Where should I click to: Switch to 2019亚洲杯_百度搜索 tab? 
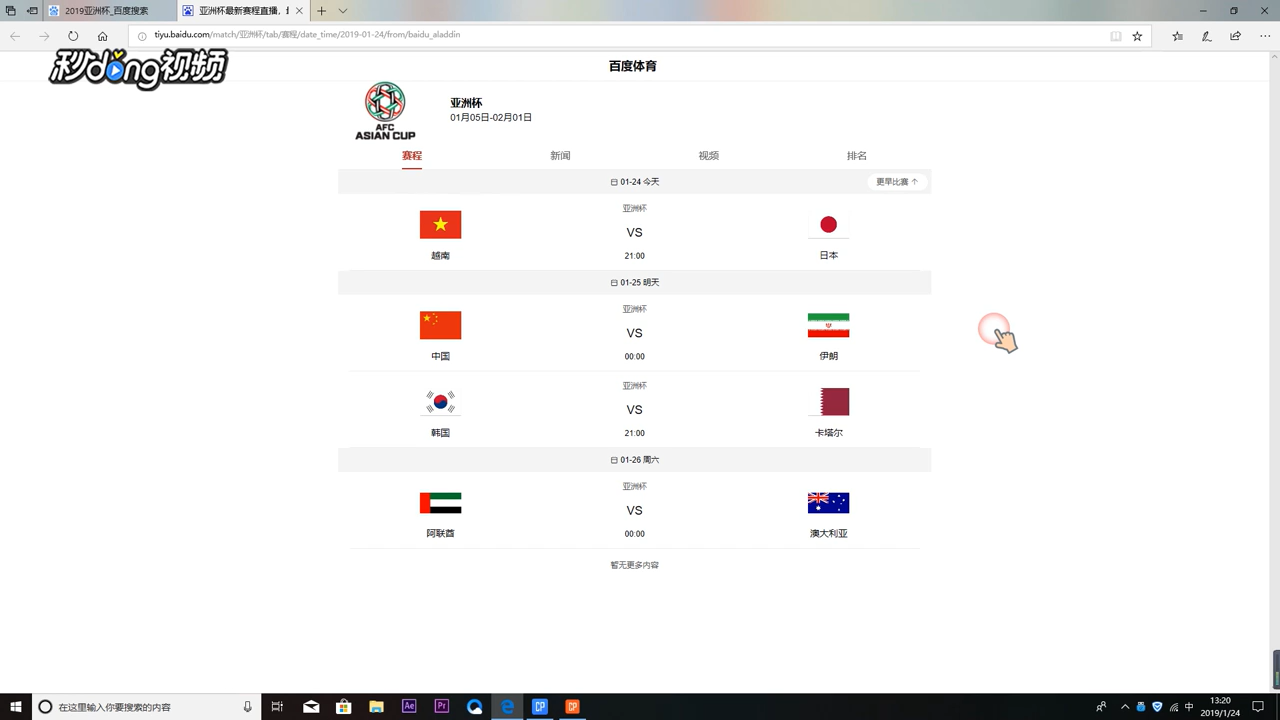click(x=110, y=11)
